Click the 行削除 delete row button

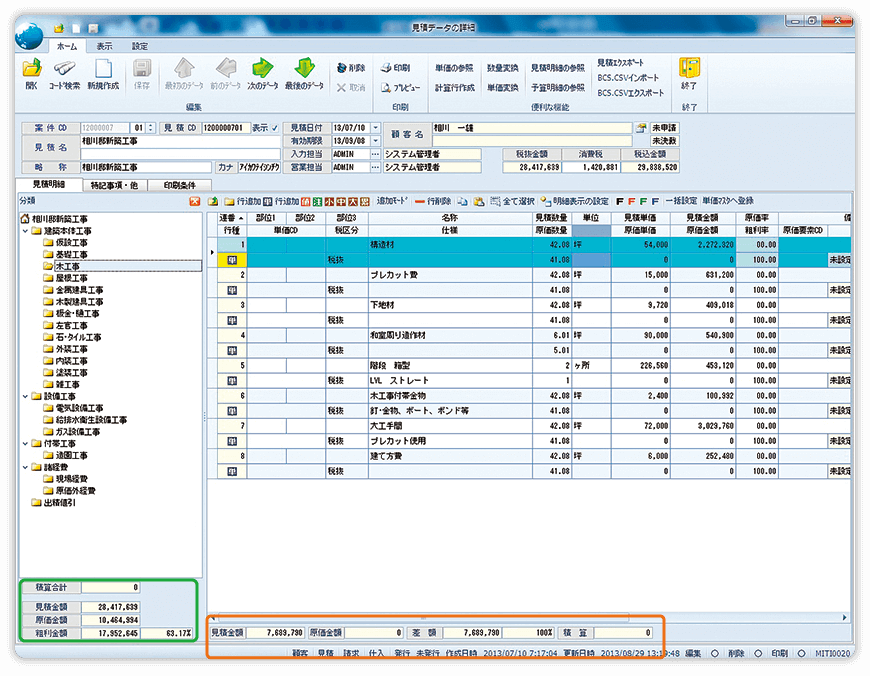(433, 201)
